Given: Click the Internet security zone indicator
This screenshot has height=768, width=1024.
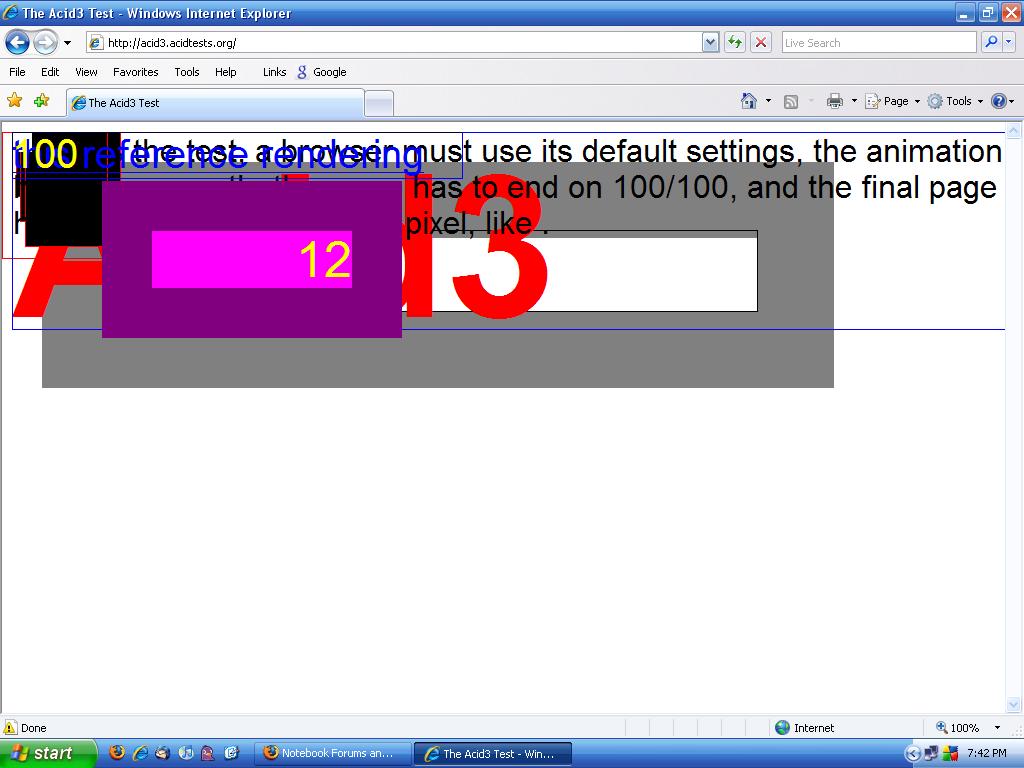Looking at the screenshot, I should click(805, 728).
